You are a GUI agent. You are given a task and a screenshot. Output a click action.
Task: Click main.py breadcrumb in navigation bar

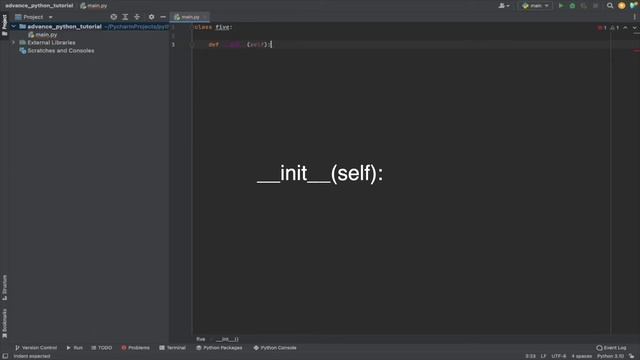[94, 6]
